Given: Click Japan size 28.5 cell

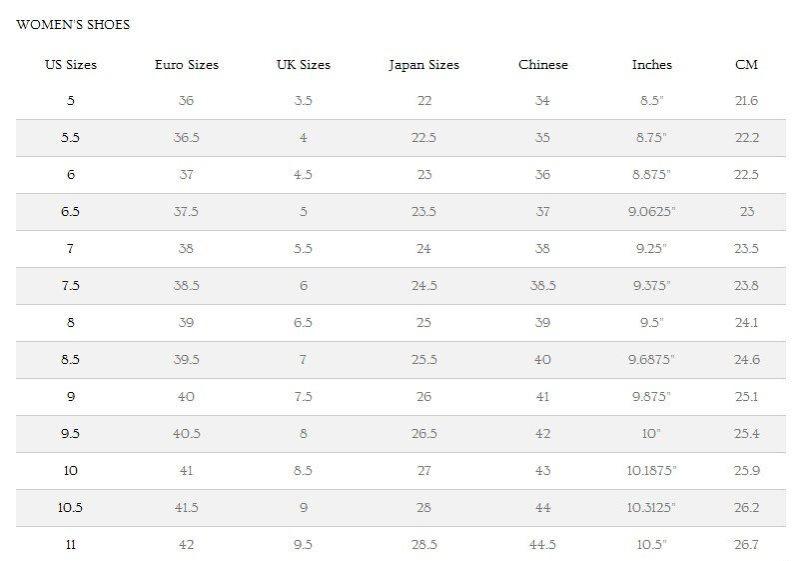Looking at the screenshot, I should (424, 545).
